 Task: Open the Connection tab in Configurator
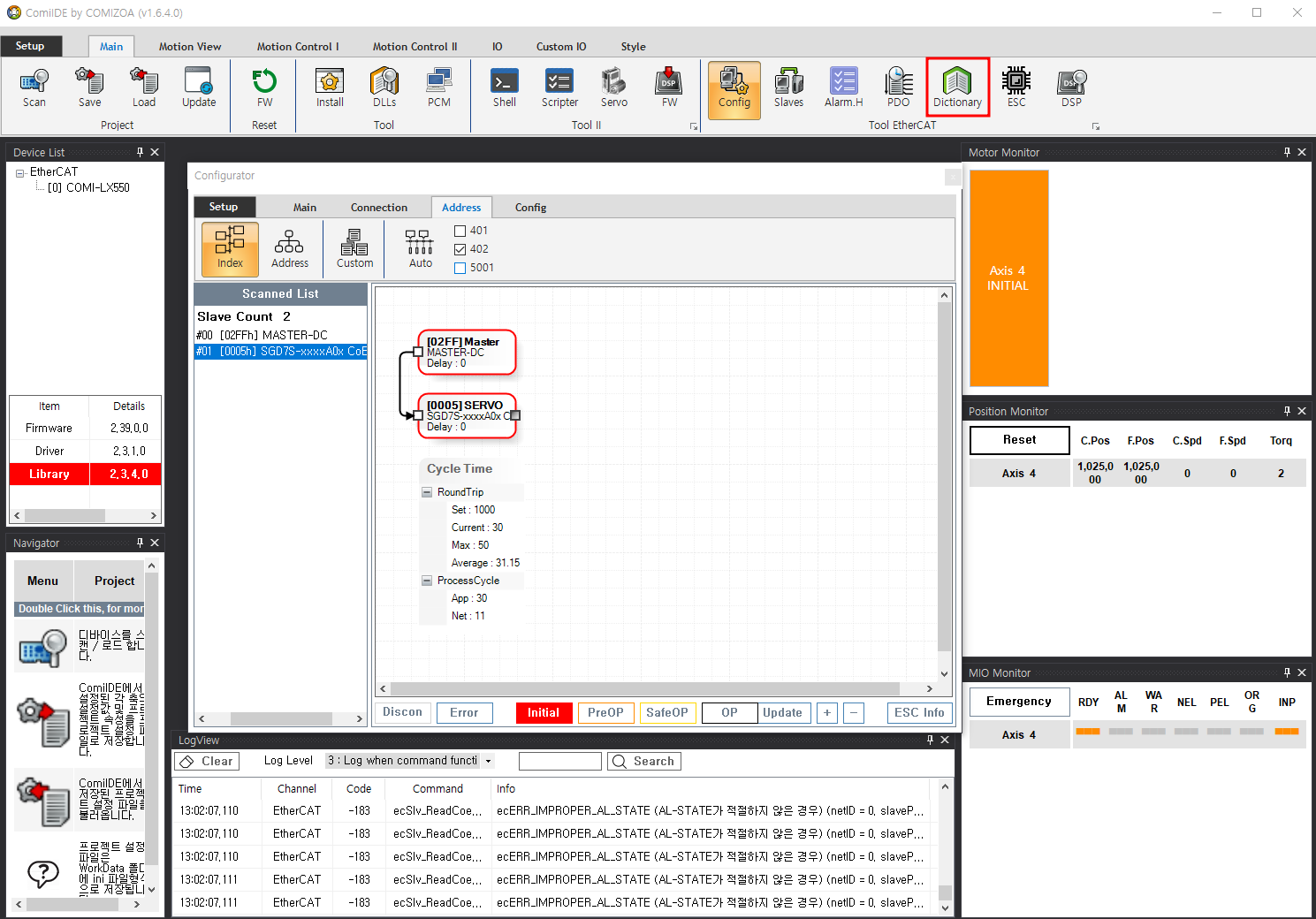[x=378, y=208]
